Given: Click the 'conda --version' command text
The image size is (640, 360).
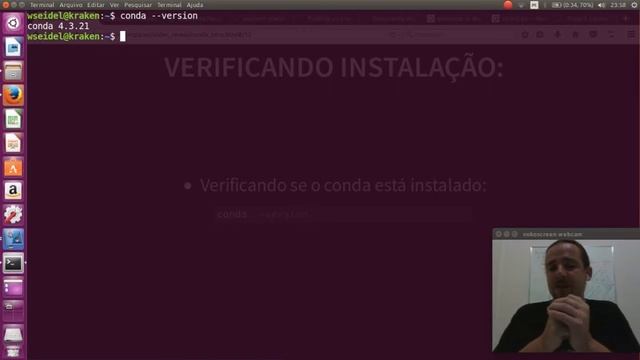Looking at the screenshot, I should tap(159, 16).
